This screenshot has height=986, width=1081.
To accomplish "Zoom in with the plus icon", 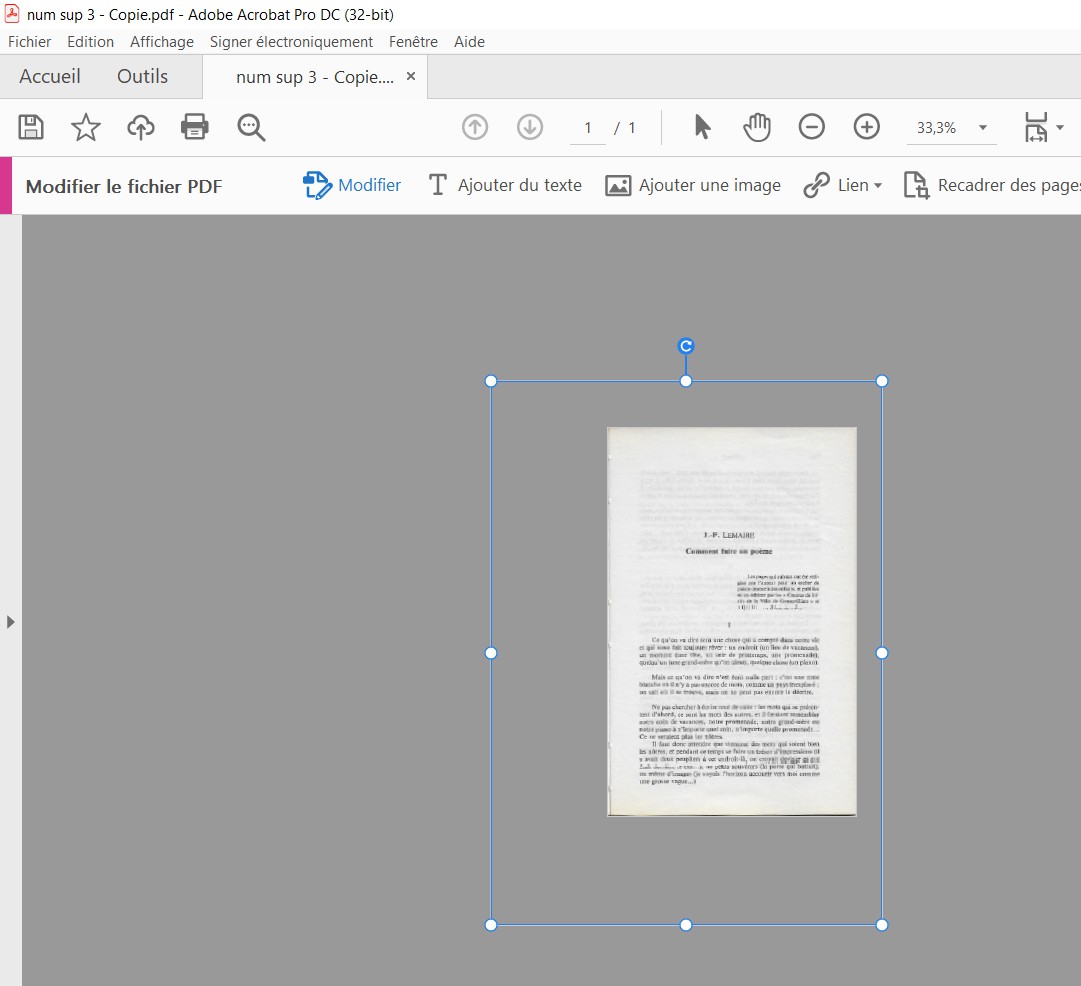I will (x=866, y=127).
